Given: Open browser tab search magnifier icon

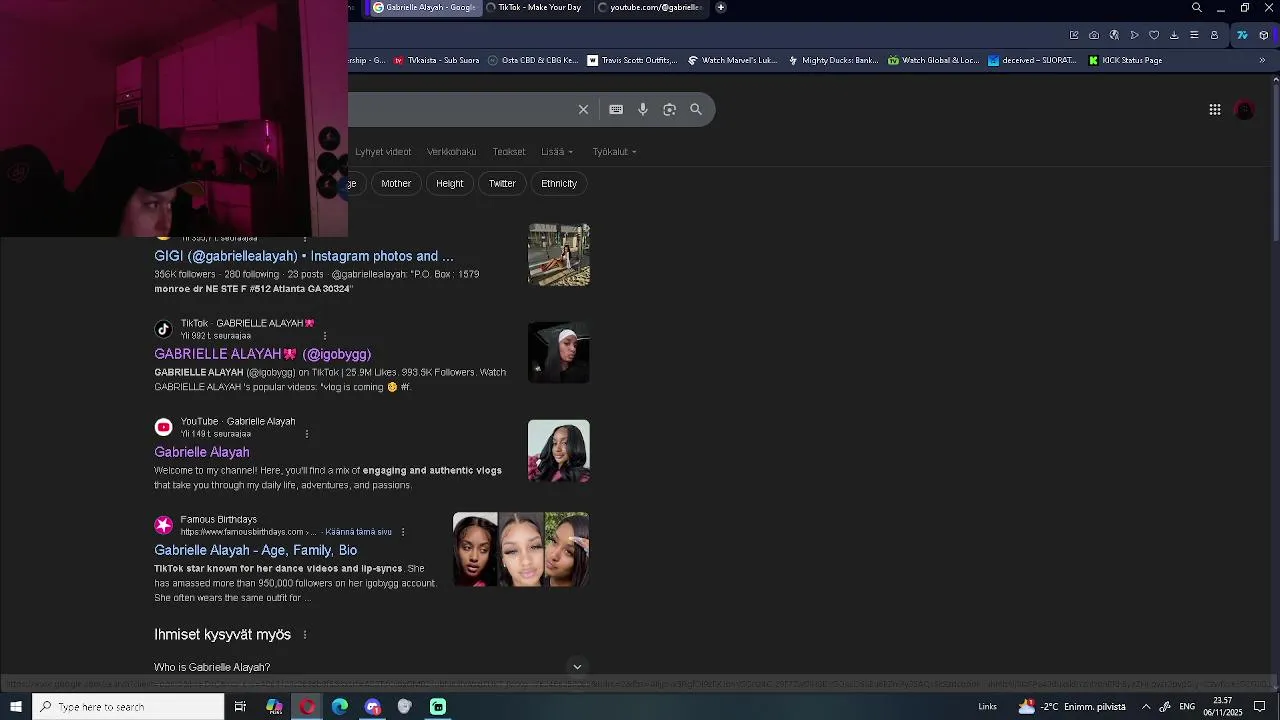Looking at the screenshot, I should 1197,8.
